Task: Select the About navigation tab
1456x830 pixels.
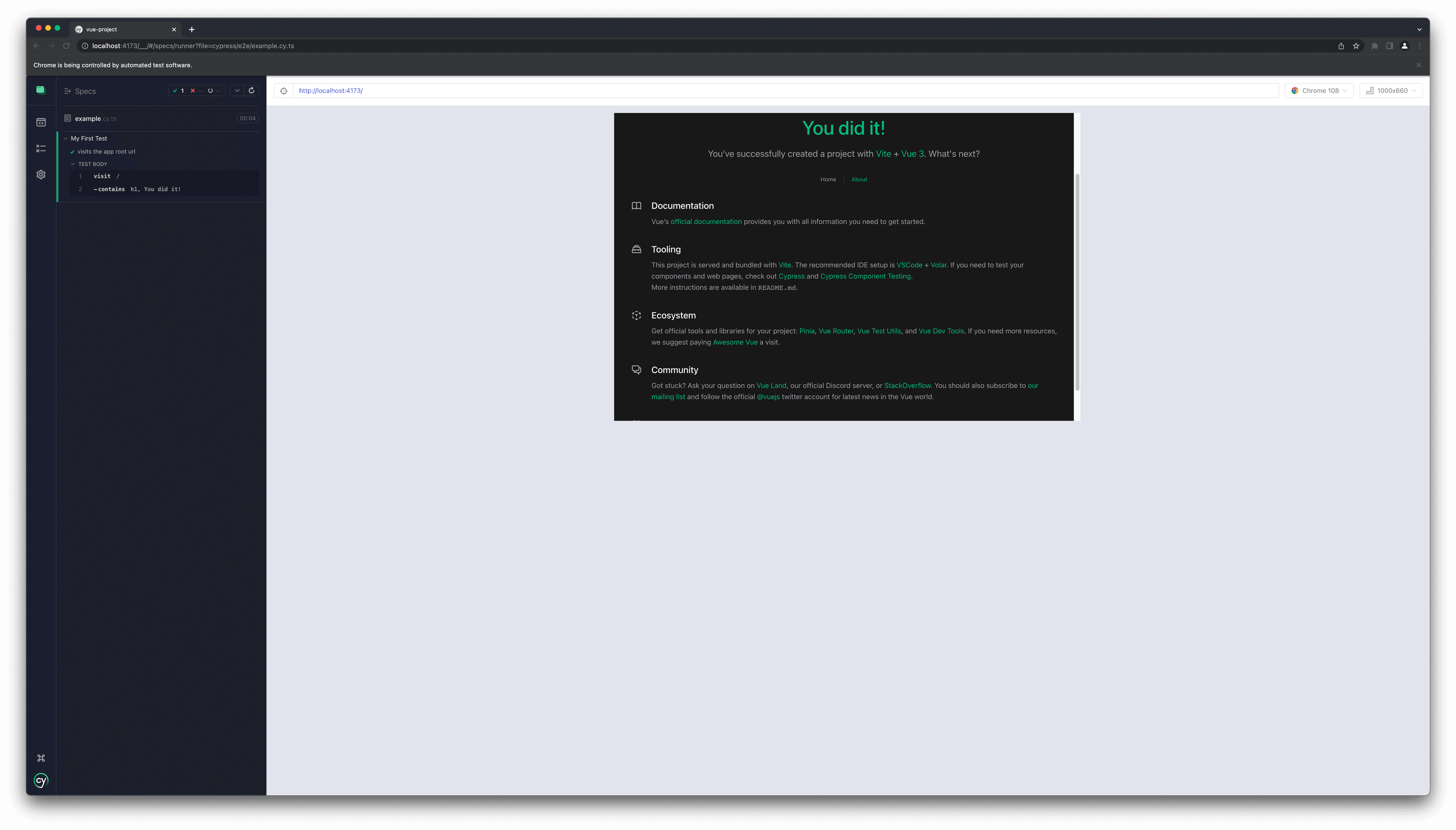Action: point(859,179)
